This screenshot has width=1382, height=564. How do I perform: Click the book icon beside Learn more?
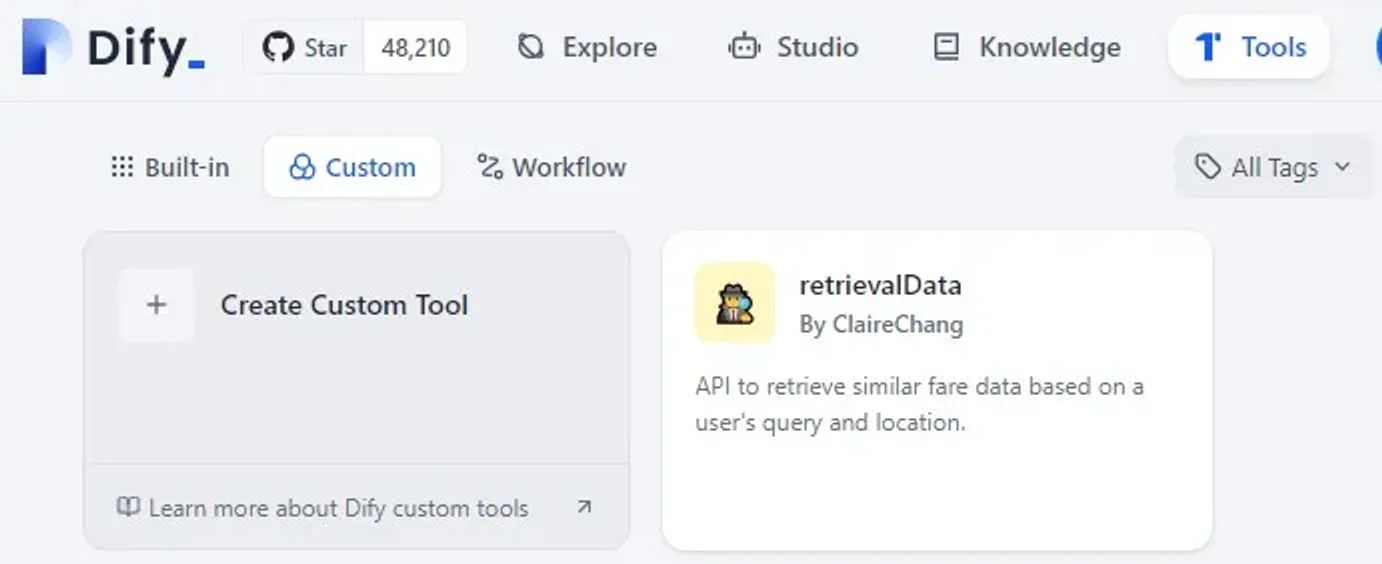click(x=128, y=508)
